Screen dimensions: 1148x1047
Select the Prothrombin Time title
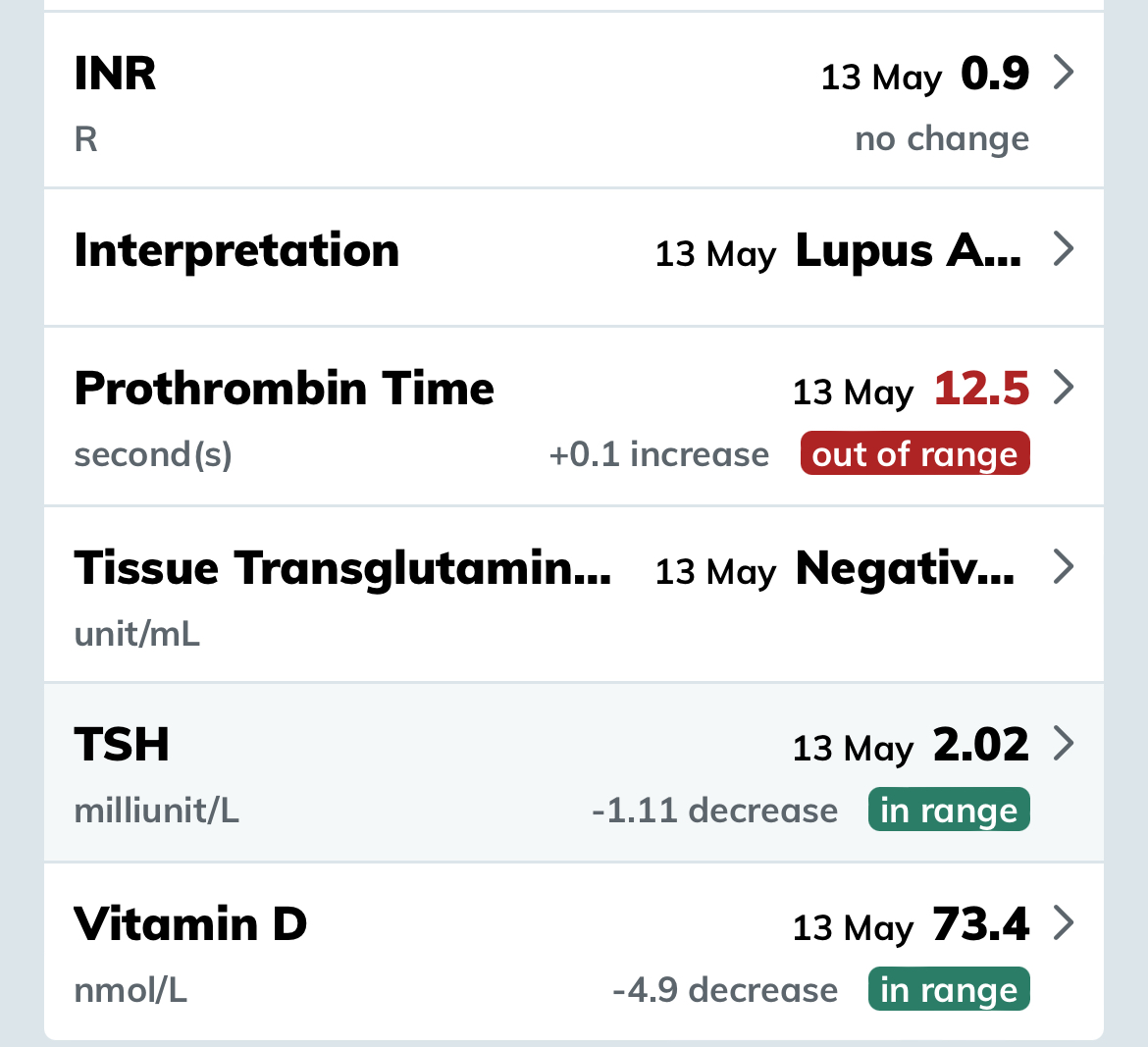point(284,389)
